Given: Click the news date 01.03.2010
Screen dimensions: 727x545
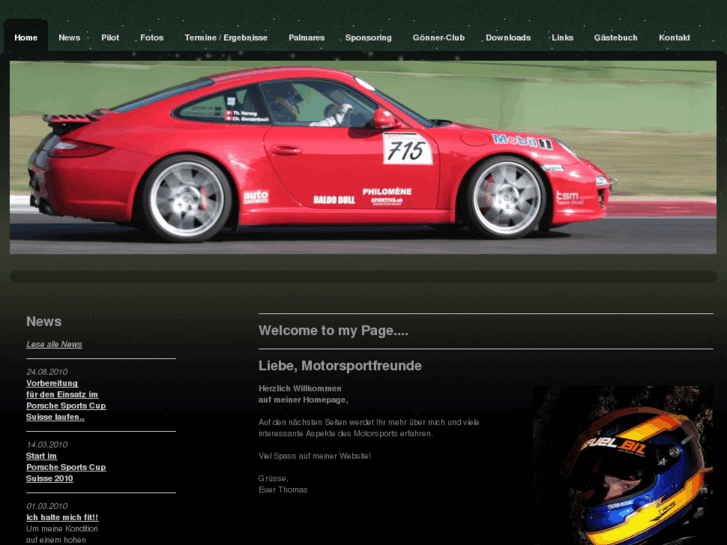Looking at the screenshot, I should point(47,506).
